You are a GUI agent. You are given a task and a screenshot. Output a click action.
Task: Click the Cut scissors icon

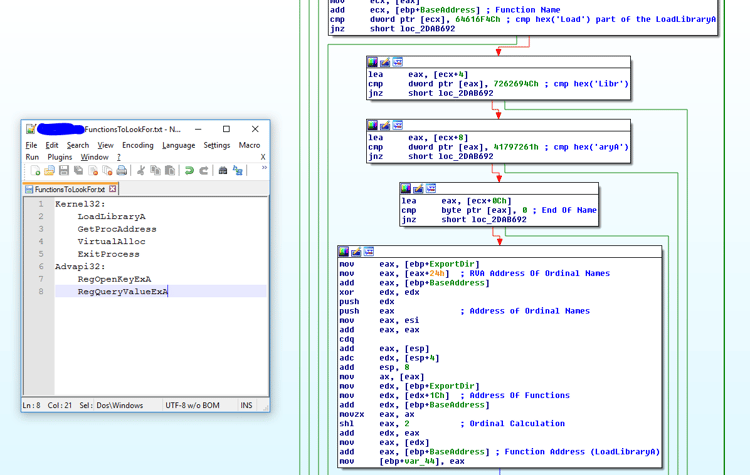pyautogui.click(x=141, y=171)
